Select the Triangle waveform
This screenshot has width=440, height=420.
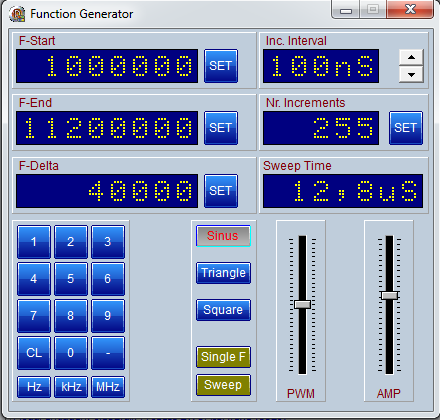pos(223,273)
